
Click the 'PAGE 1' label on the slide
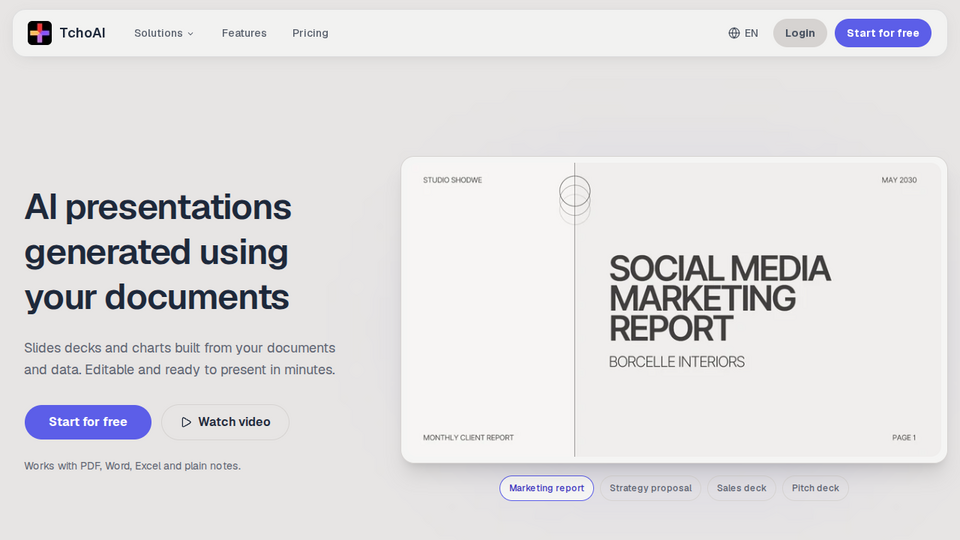(x=904, y=438)
